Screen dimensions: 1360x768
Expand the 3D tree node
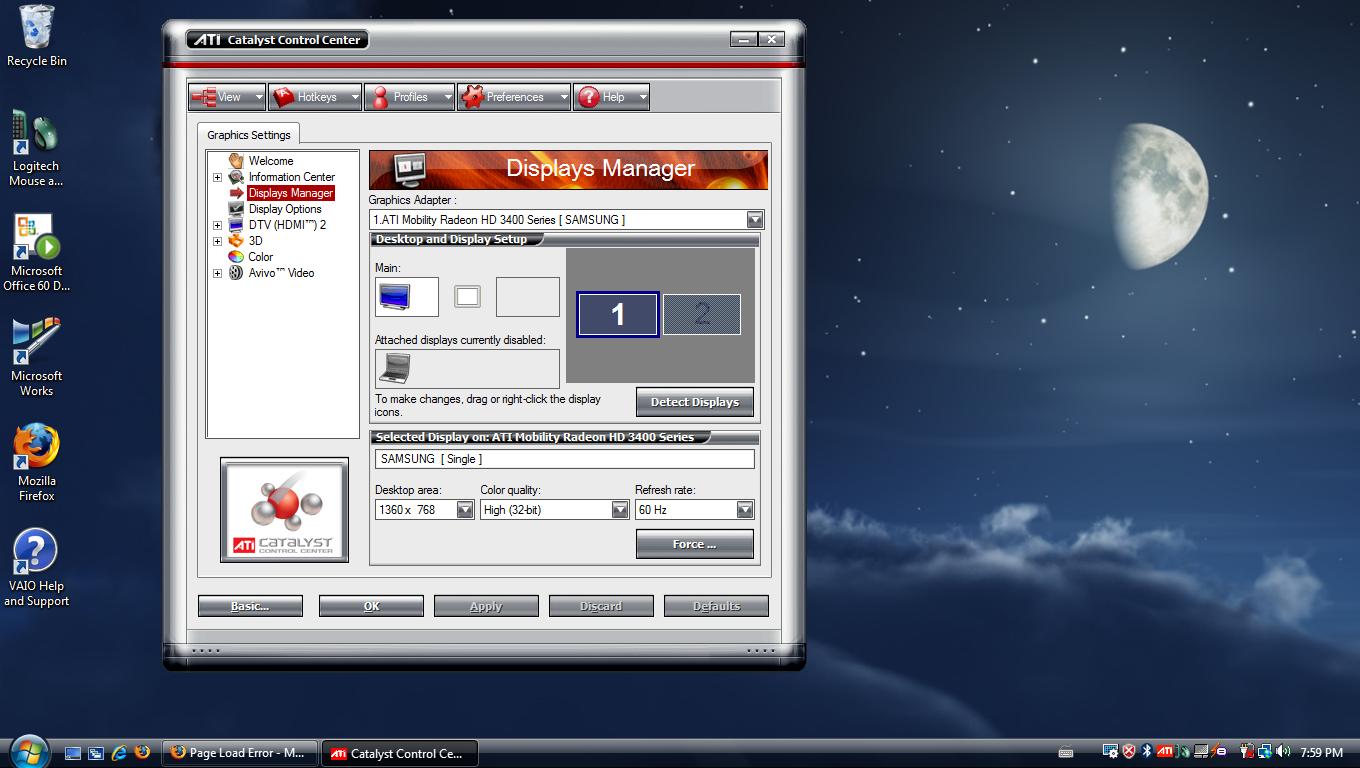click(x=217, y=241)
